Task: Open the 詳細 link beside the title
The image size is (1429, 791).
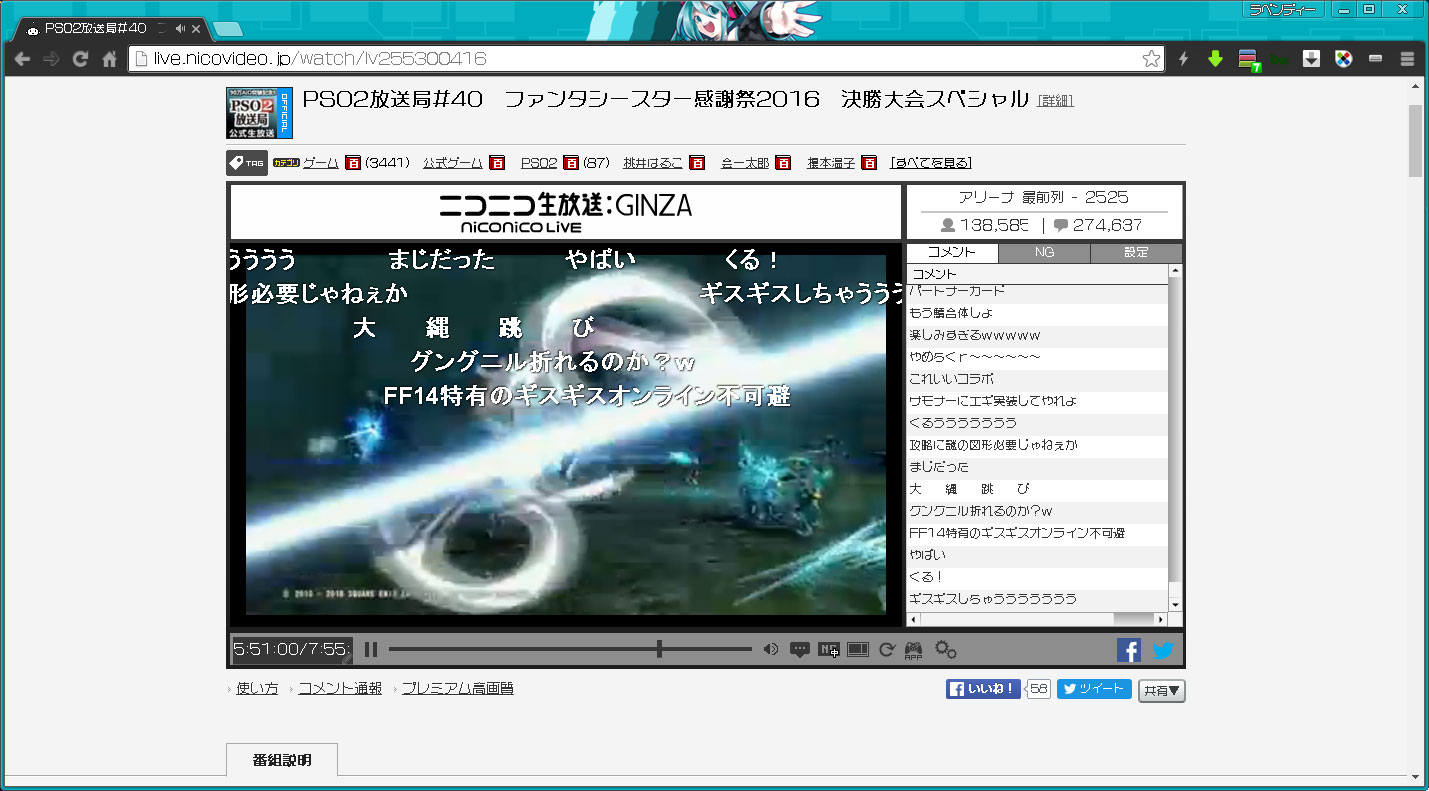Action: point(1055,101)
